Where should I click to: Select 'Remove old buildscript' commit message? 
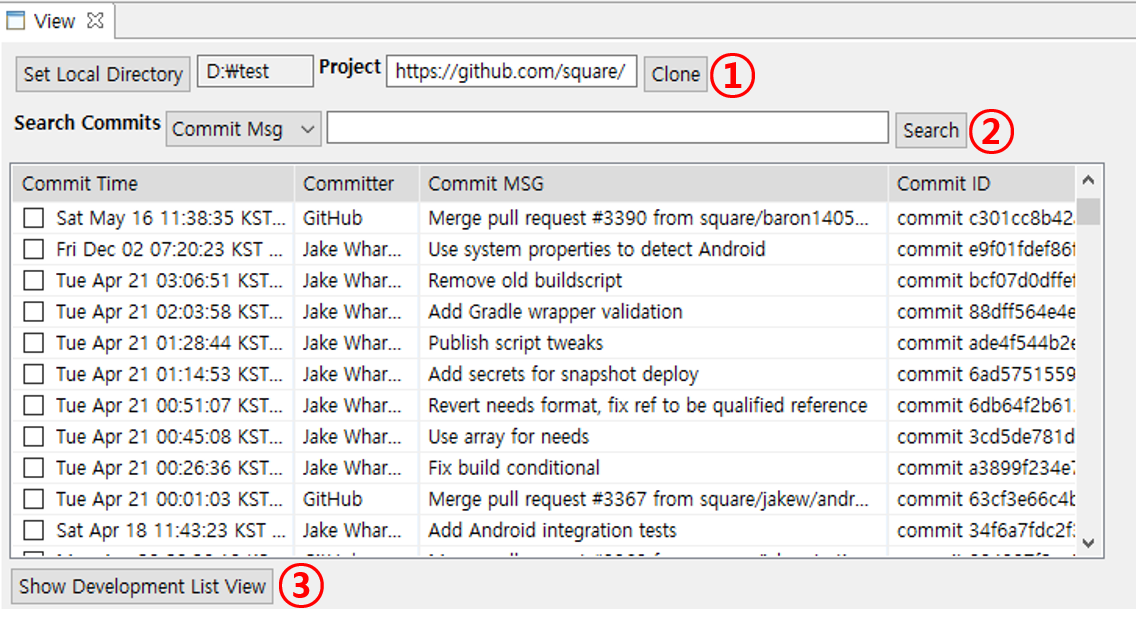point(525,280)
